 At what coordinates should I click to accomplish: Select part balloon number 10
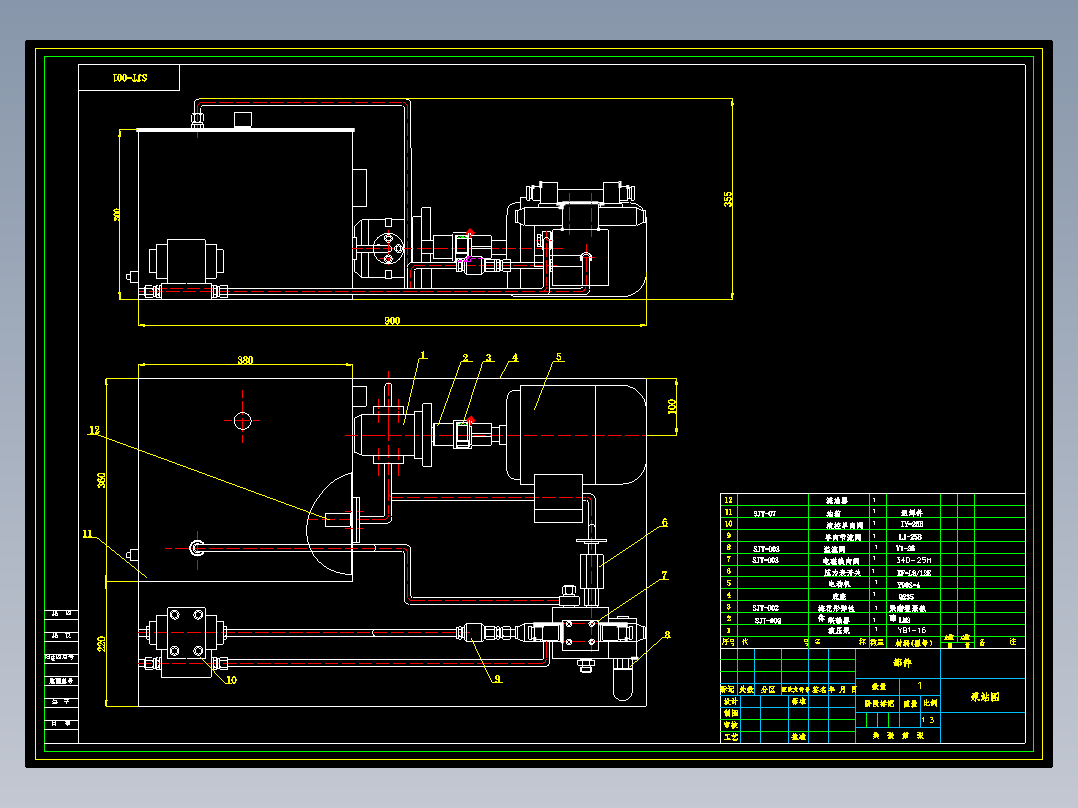231,679
